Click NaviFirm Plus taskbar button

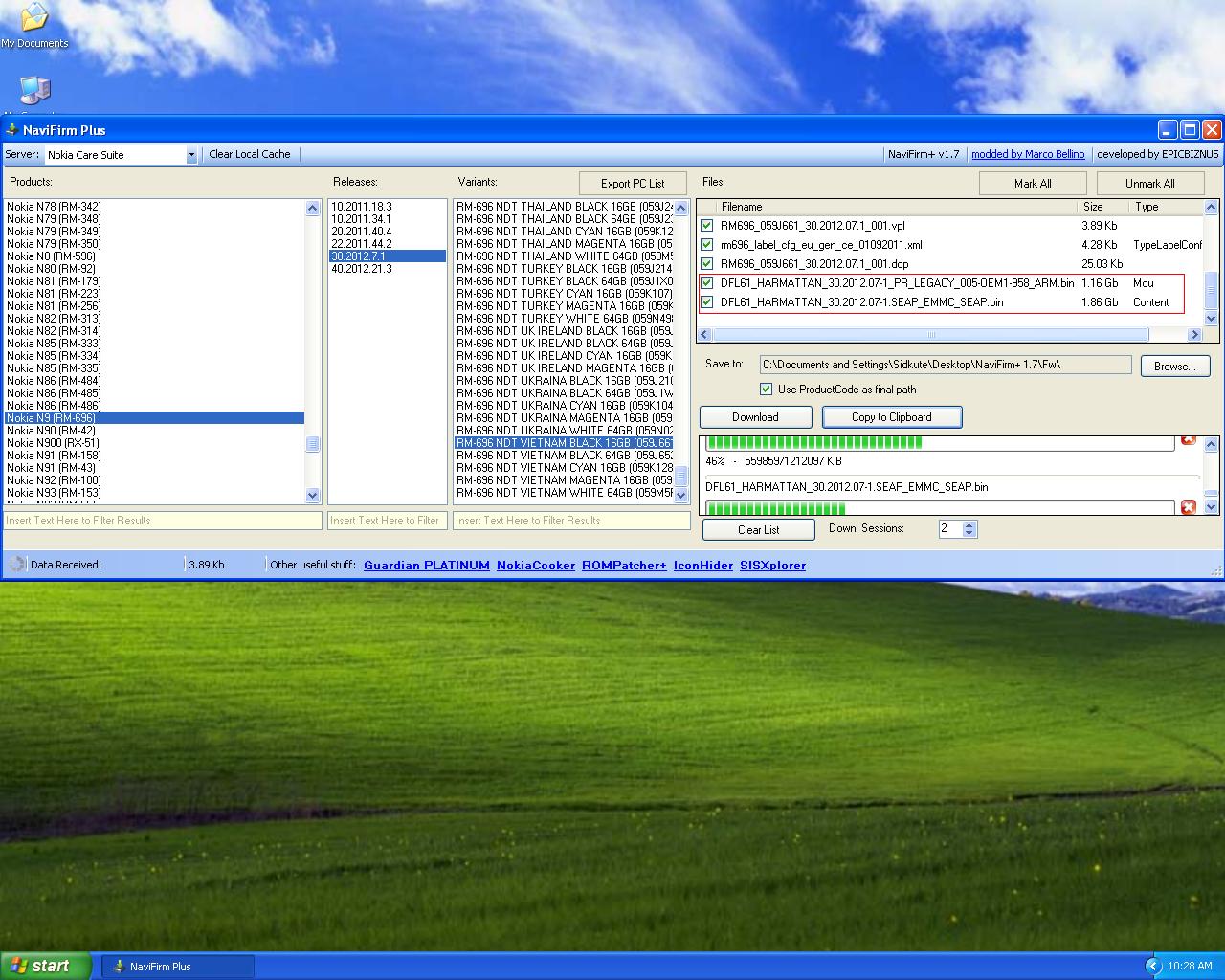pyautogui.click(x=178, y=967)
